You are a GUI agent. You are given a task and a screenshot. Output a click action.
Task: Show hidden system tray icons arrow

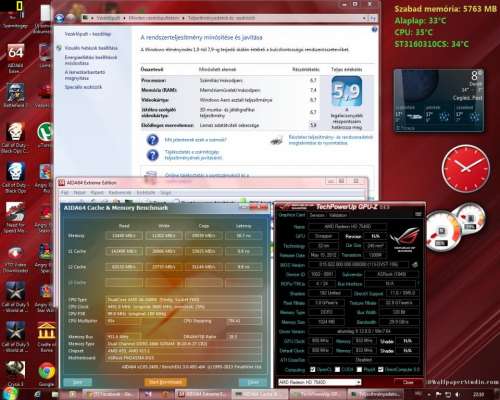coord(430,395)
